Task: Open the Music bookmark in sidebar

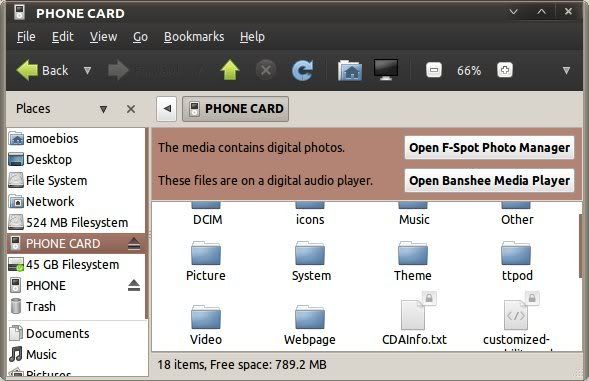Action: 76,354
